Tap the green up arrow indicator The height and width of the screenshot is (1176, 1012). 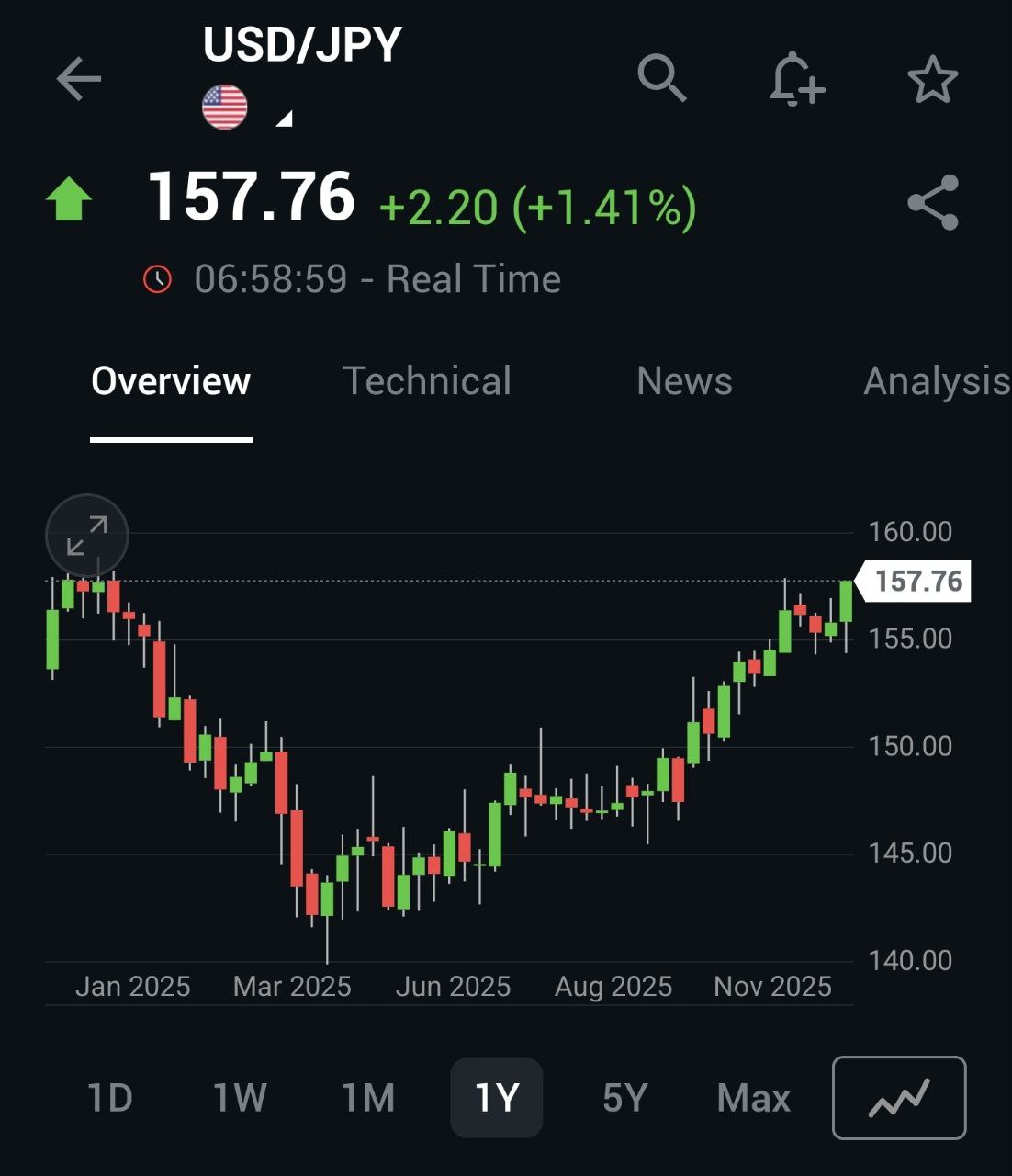(x=69, y=199)
